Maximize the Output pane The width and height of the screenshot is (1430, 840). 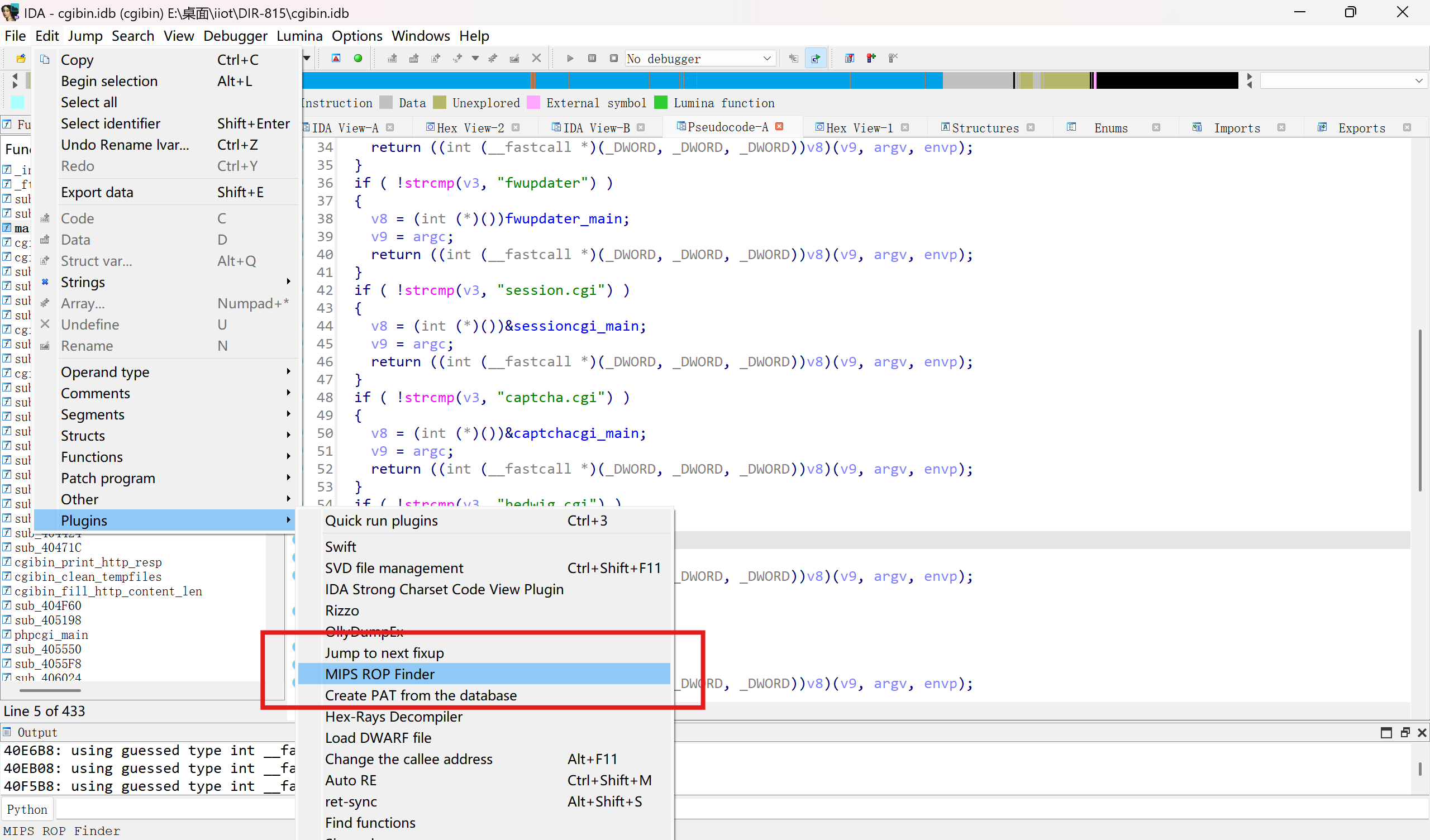click(1386, 733)
